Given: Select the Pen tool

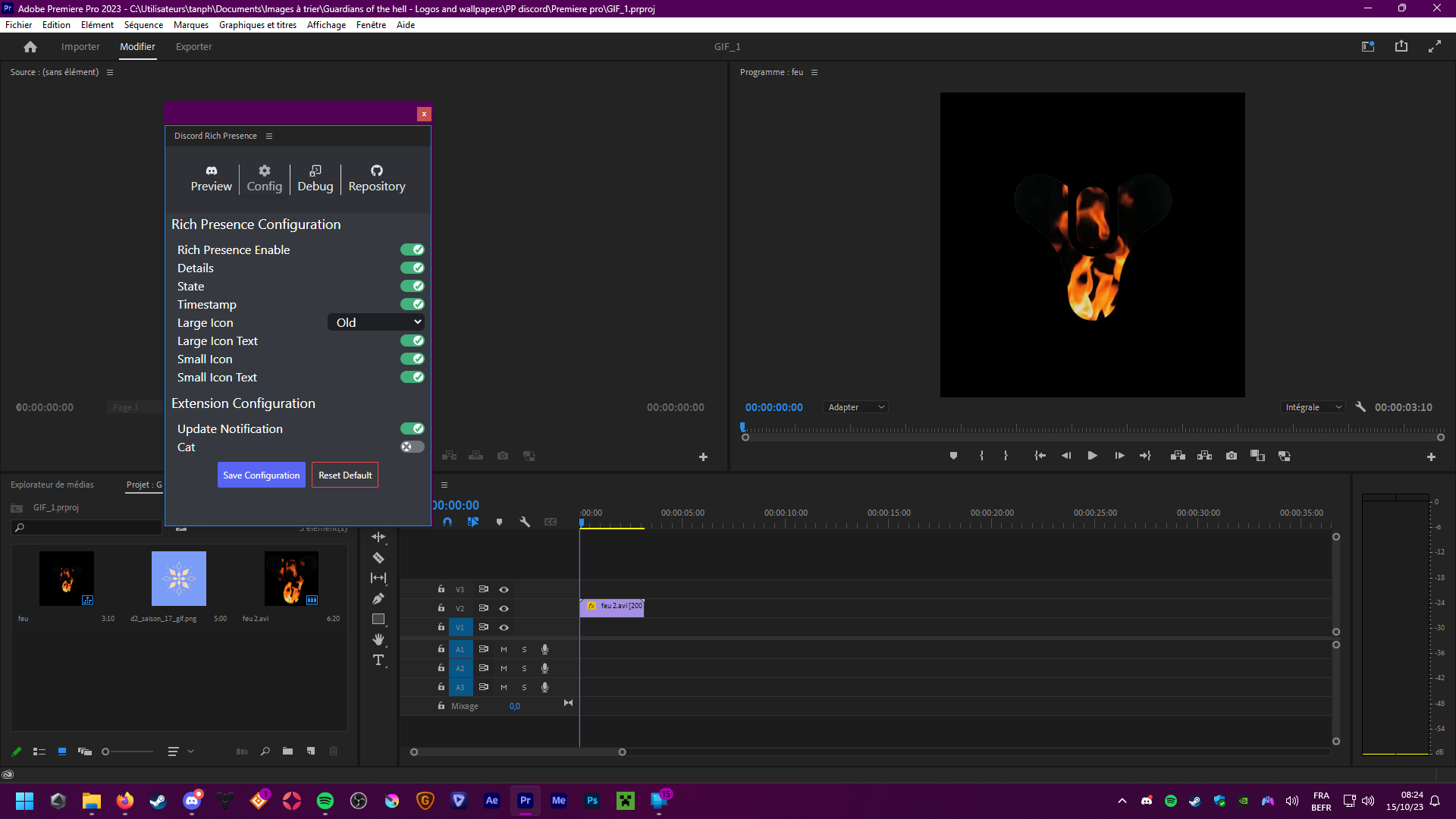Looking at the screenshot, I should (x=378, y=598).
